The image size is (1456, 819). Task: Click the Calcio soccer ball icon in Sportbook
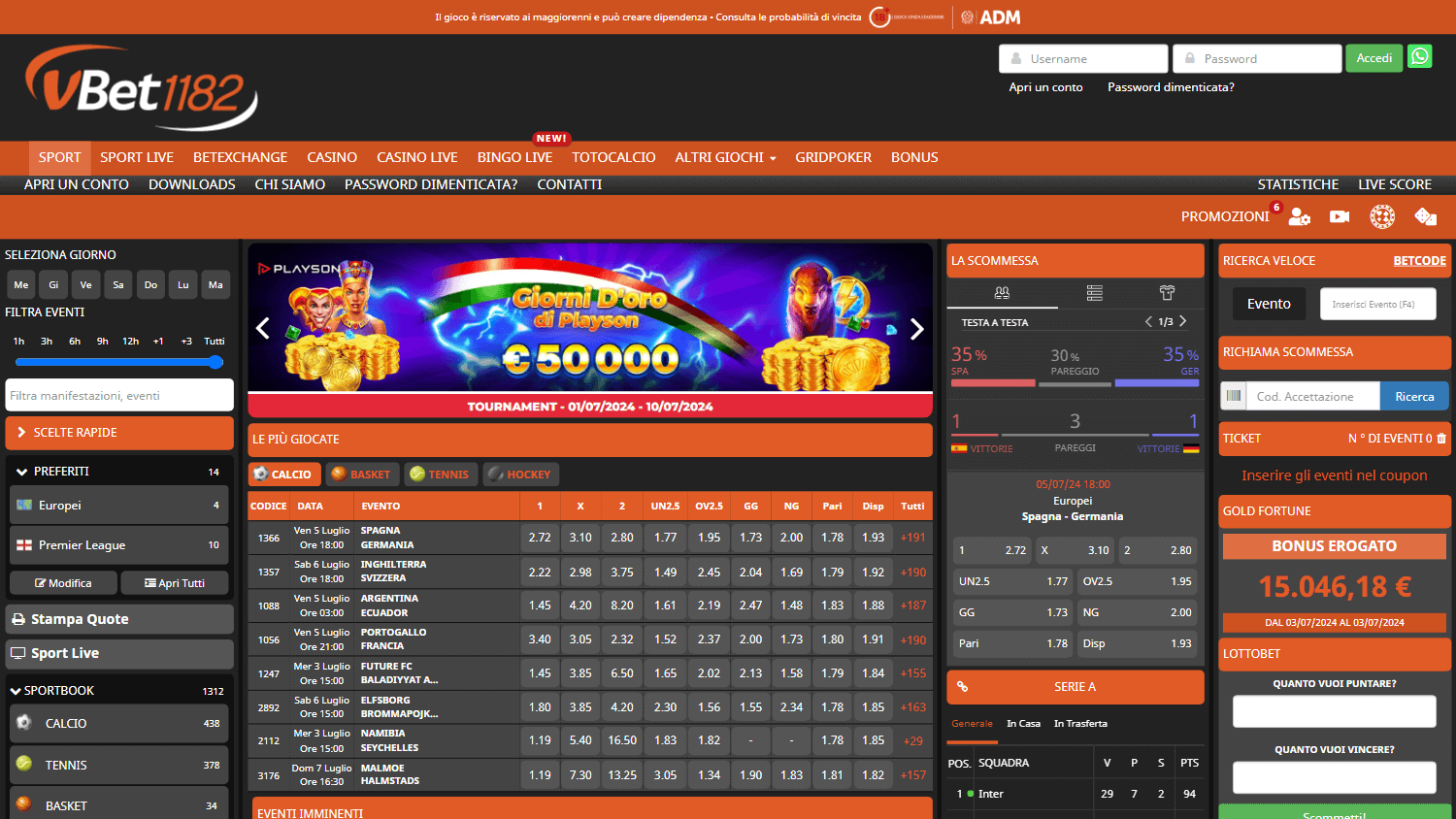pyautogui.click(x=24, y=723)
